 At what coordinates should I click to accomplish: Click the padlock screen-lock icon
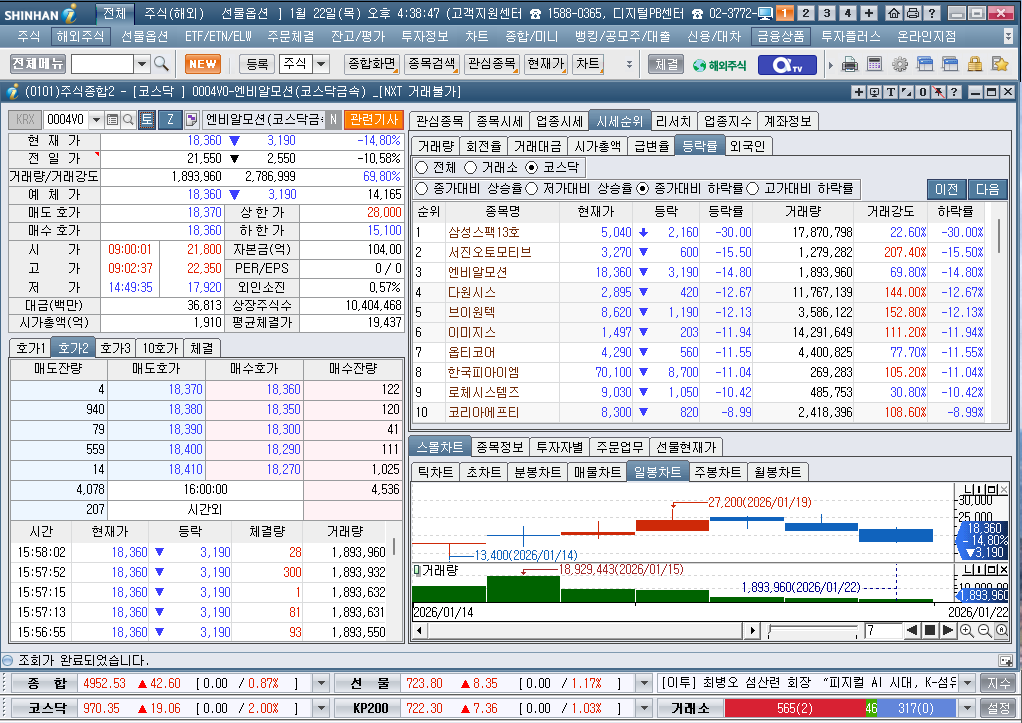[974, 64]
